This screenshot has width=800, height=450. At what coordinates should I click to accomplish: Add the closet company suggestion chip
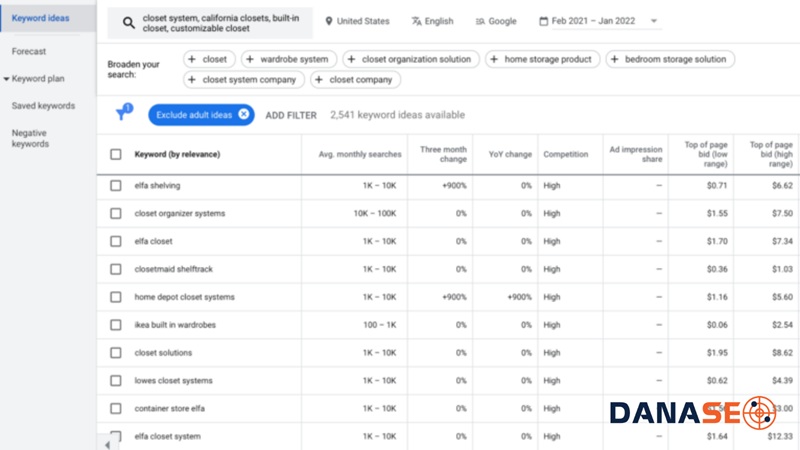355,80
